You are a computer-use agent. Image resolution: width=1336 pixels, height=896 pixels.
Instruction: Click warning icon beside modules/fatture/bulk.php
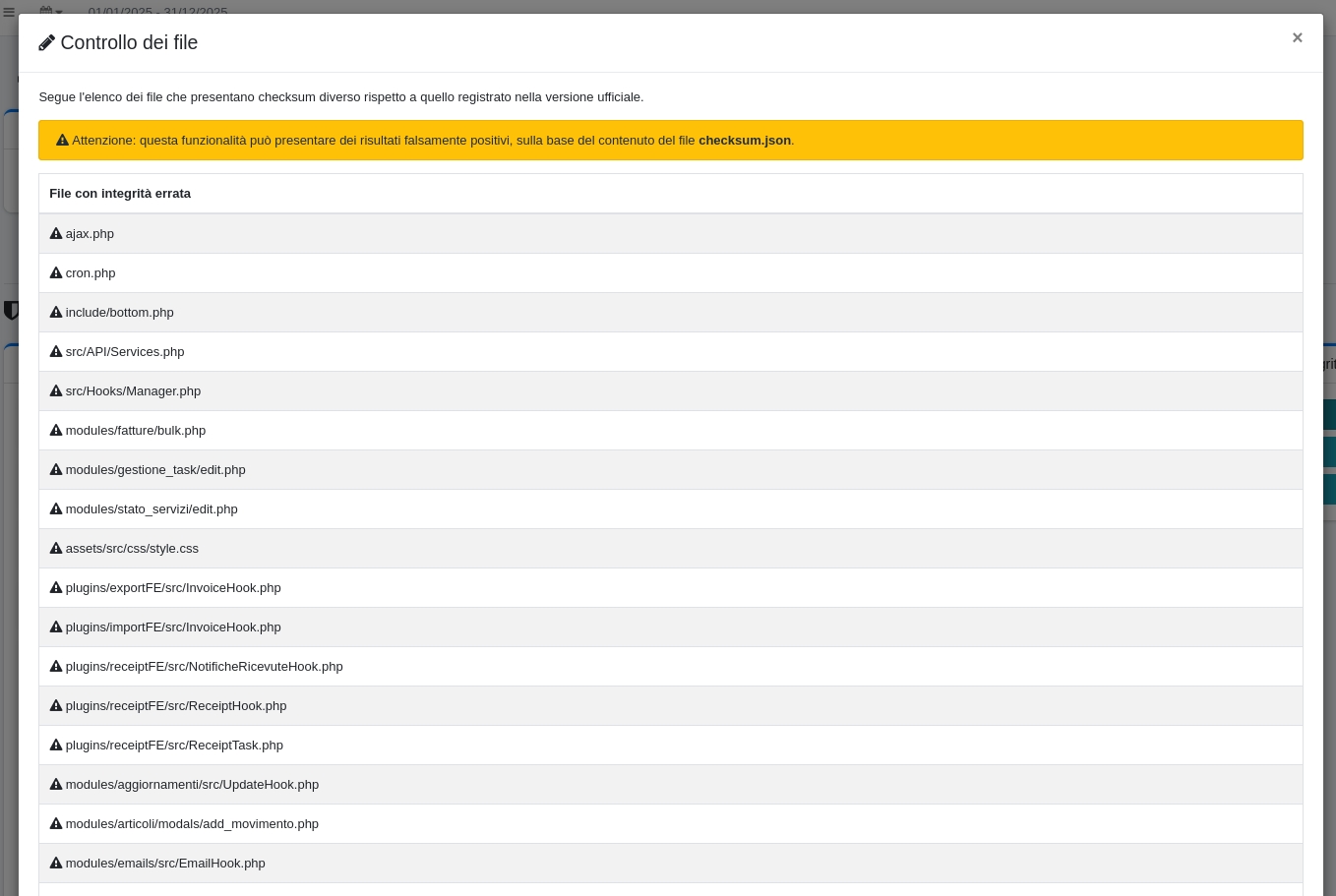(56, 431)
